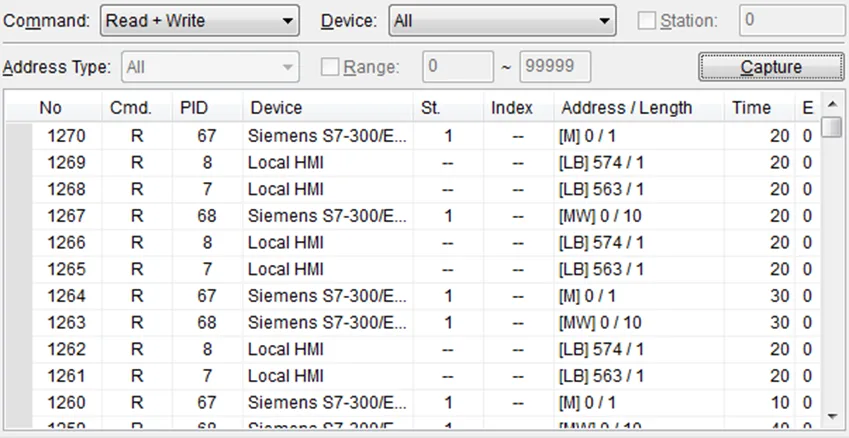Sort by the No column header
849x438 pixels.
(x=50, y=108)
